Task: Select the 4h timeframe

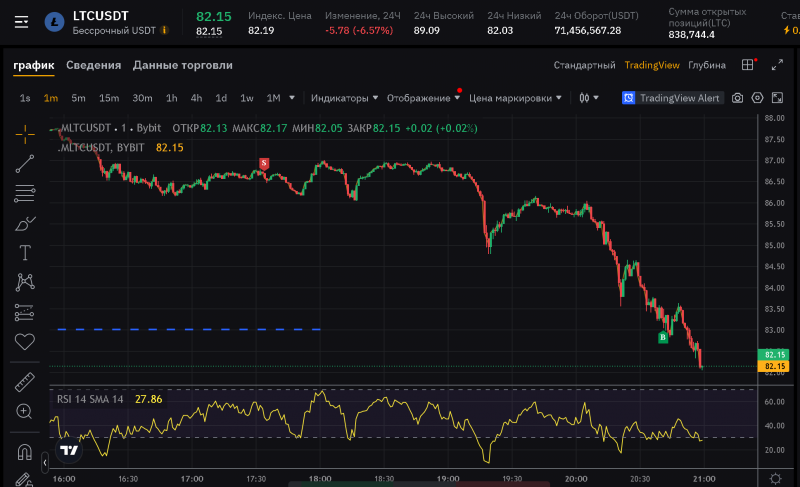Action: [196, 98]
